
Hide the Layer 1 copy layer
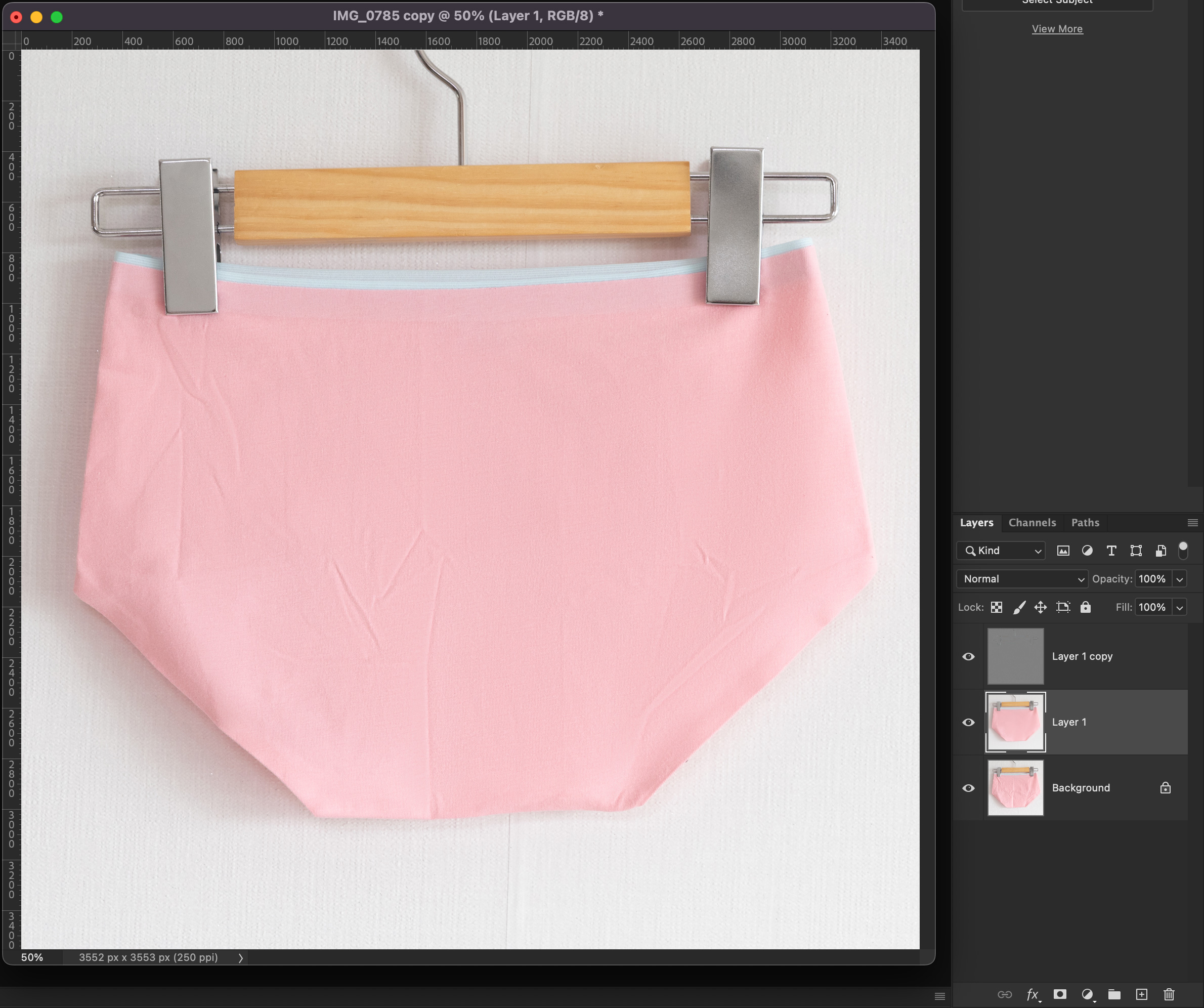point(968,656)
